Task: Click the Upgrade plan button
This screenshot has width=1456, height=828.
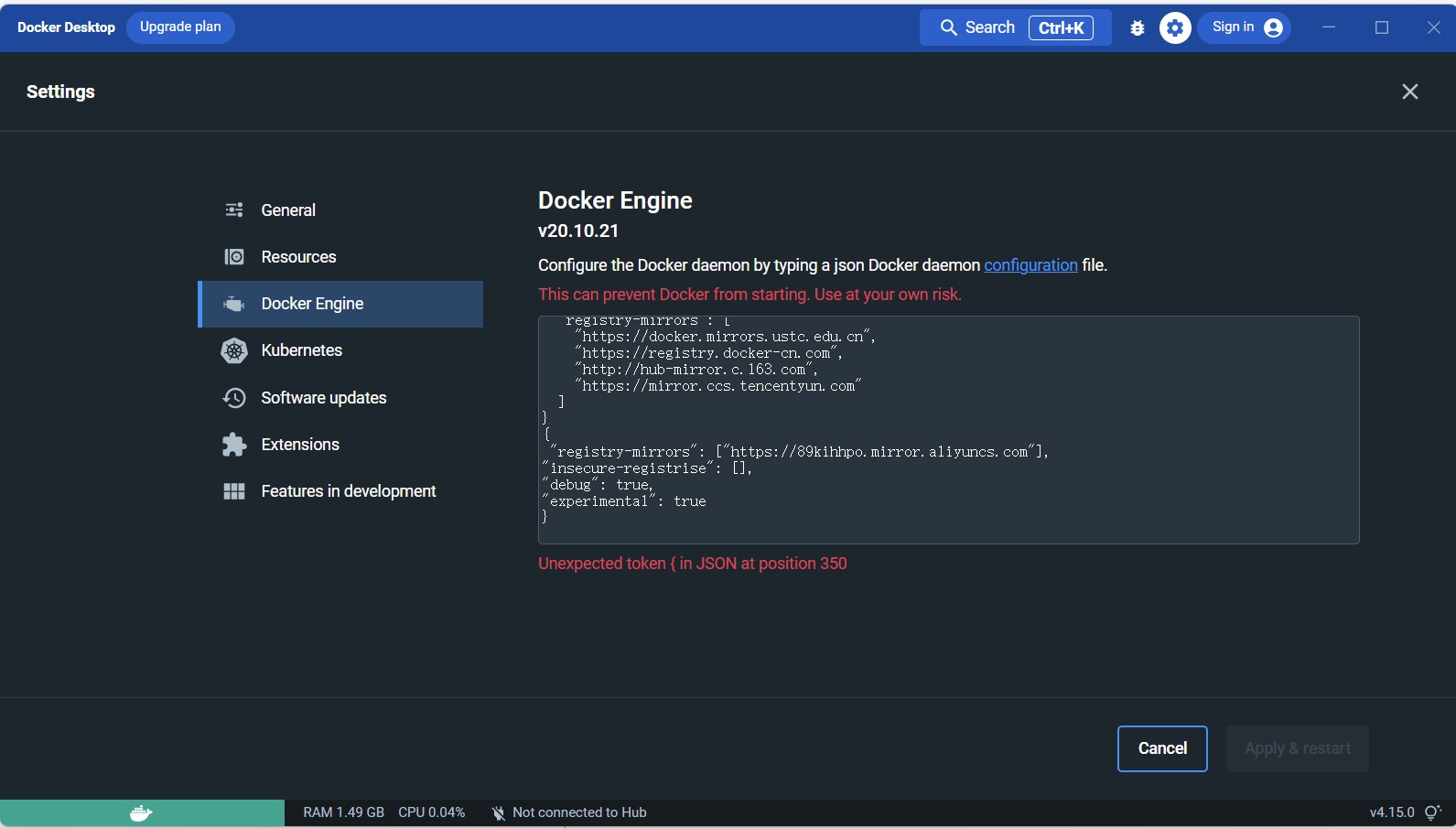Action: pyautogui.click(x=180, y=27)
